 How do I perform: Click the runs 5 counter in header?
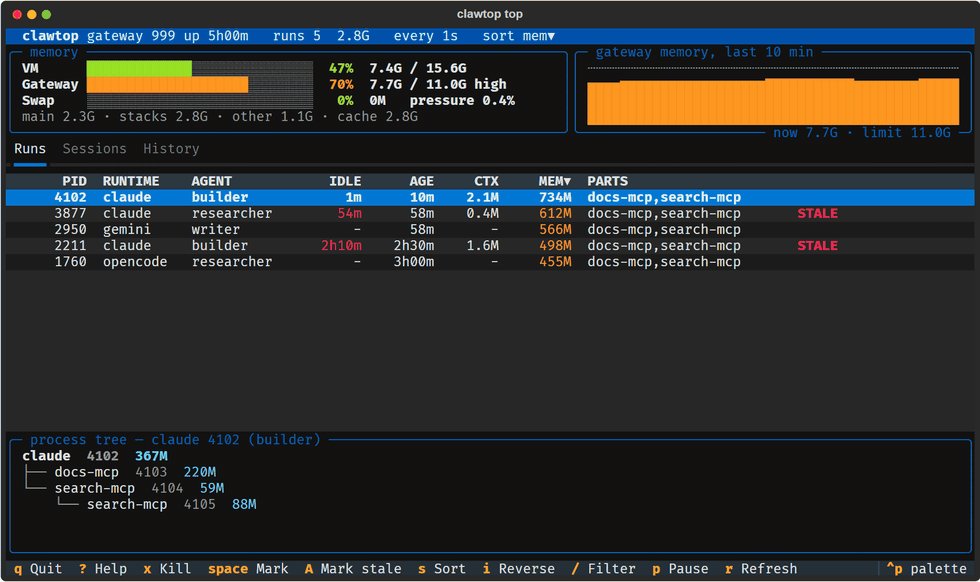click(x=297, y=36)
